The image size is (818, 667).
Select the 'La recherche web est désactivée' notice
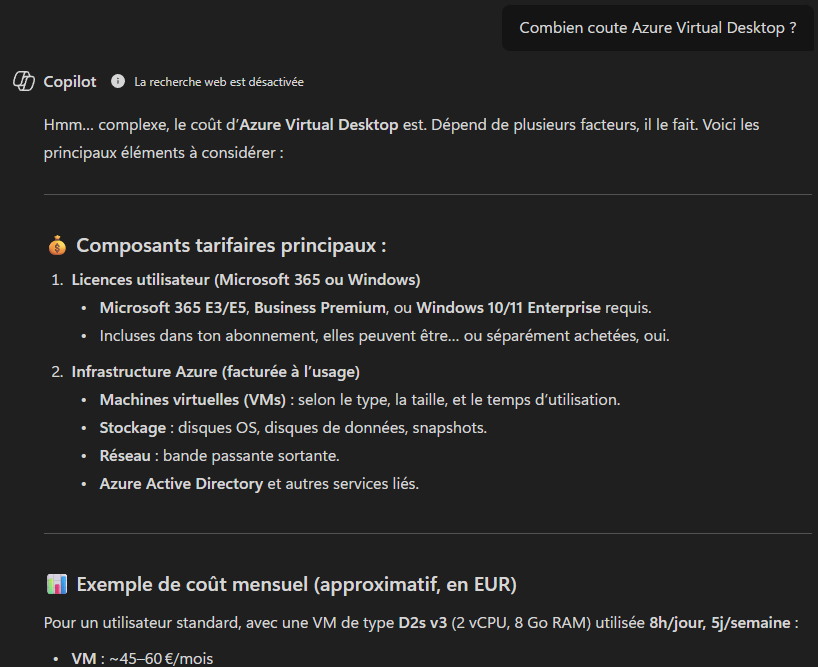[219, 82]
